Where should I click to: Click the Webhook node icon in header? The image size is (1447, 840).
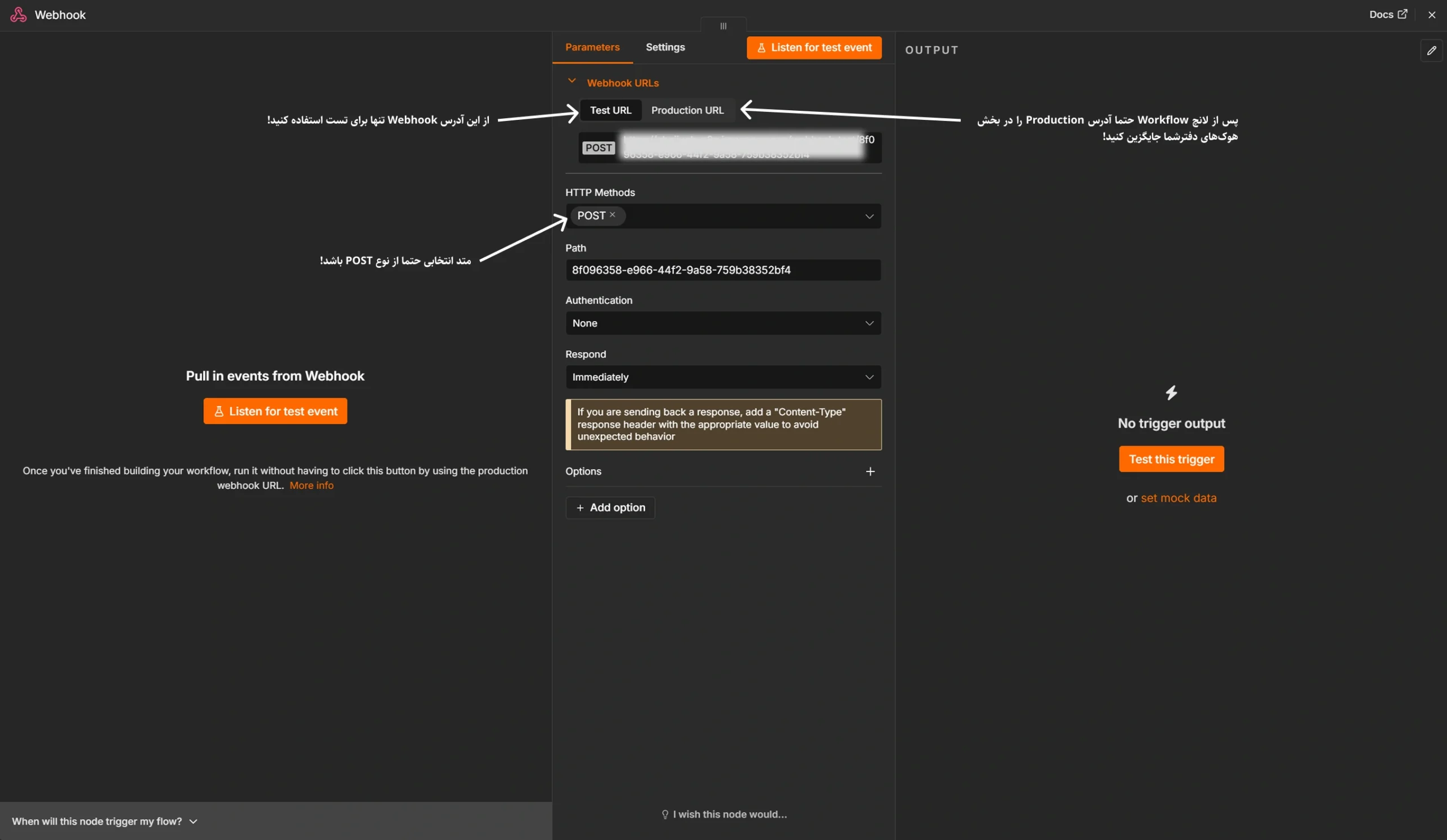point(19,15)
